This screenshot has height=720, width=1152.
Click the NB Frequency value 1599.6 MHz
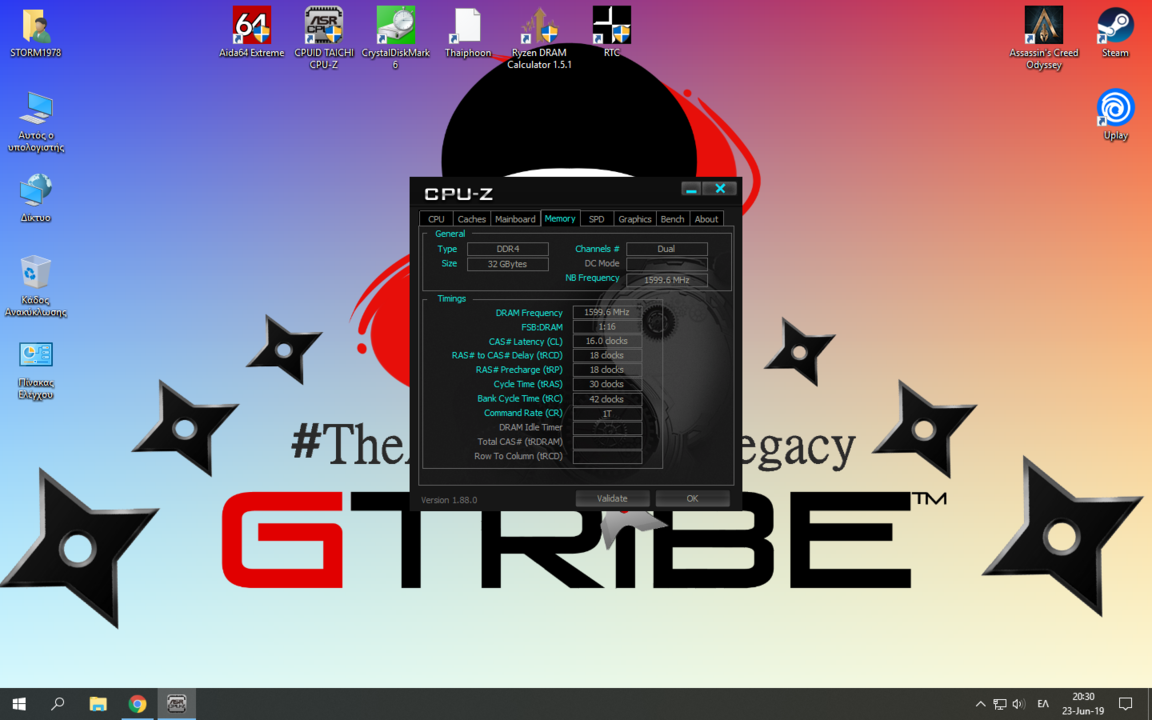point(666,280)
